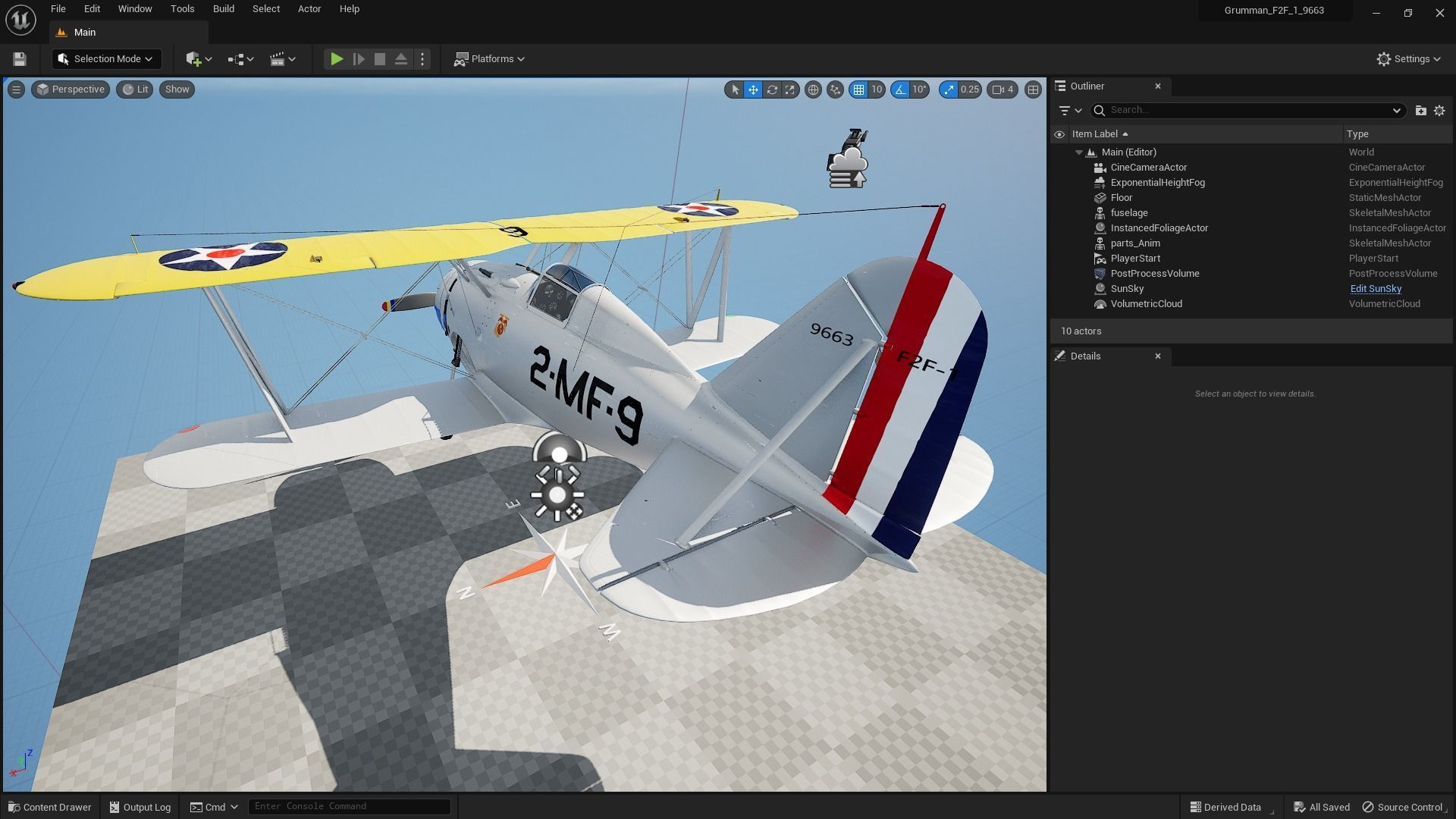Select ExponentialHeightFog in Outliner
This screenshot has width=1456, height=819.
click(1157, 183)
